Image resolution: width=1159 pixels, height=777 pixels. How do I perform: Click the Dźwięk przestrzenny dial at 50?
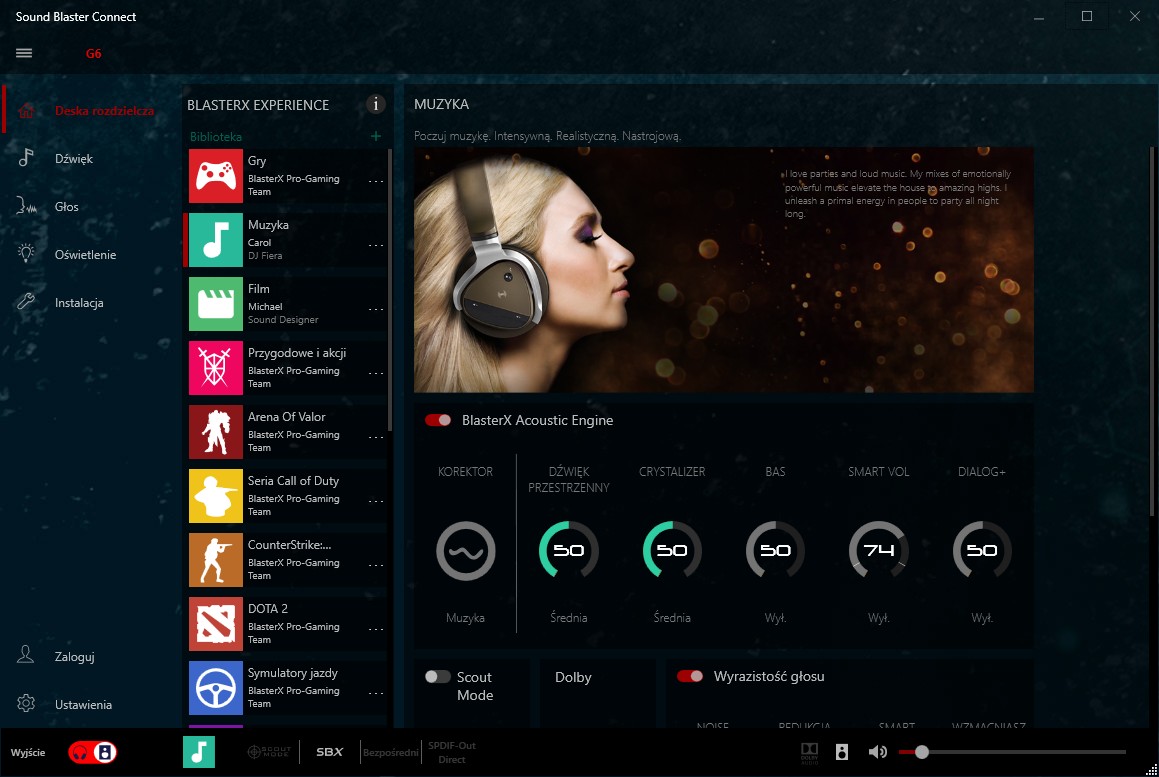tap(568, 551)
